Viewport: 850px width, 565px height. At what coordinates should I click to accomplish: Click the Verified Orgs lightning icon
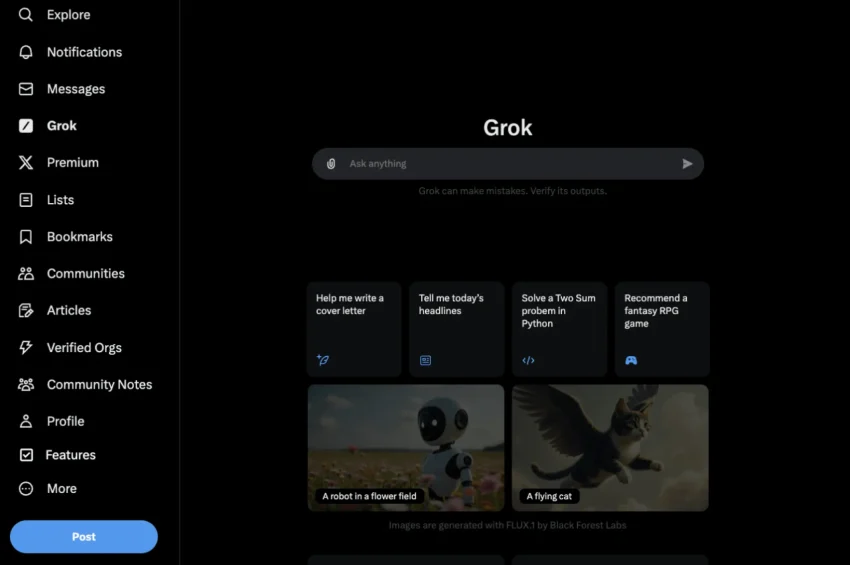coord(26,348)
